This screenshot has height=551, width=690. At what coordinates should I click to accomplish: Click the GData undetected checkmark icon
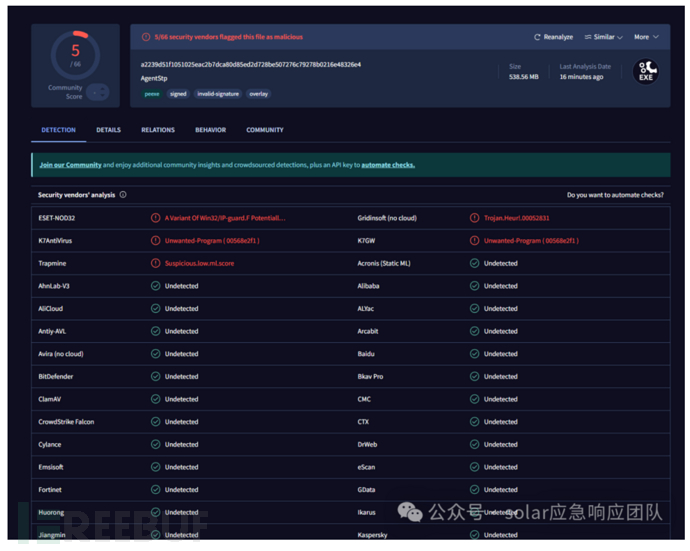coord(474,490)
